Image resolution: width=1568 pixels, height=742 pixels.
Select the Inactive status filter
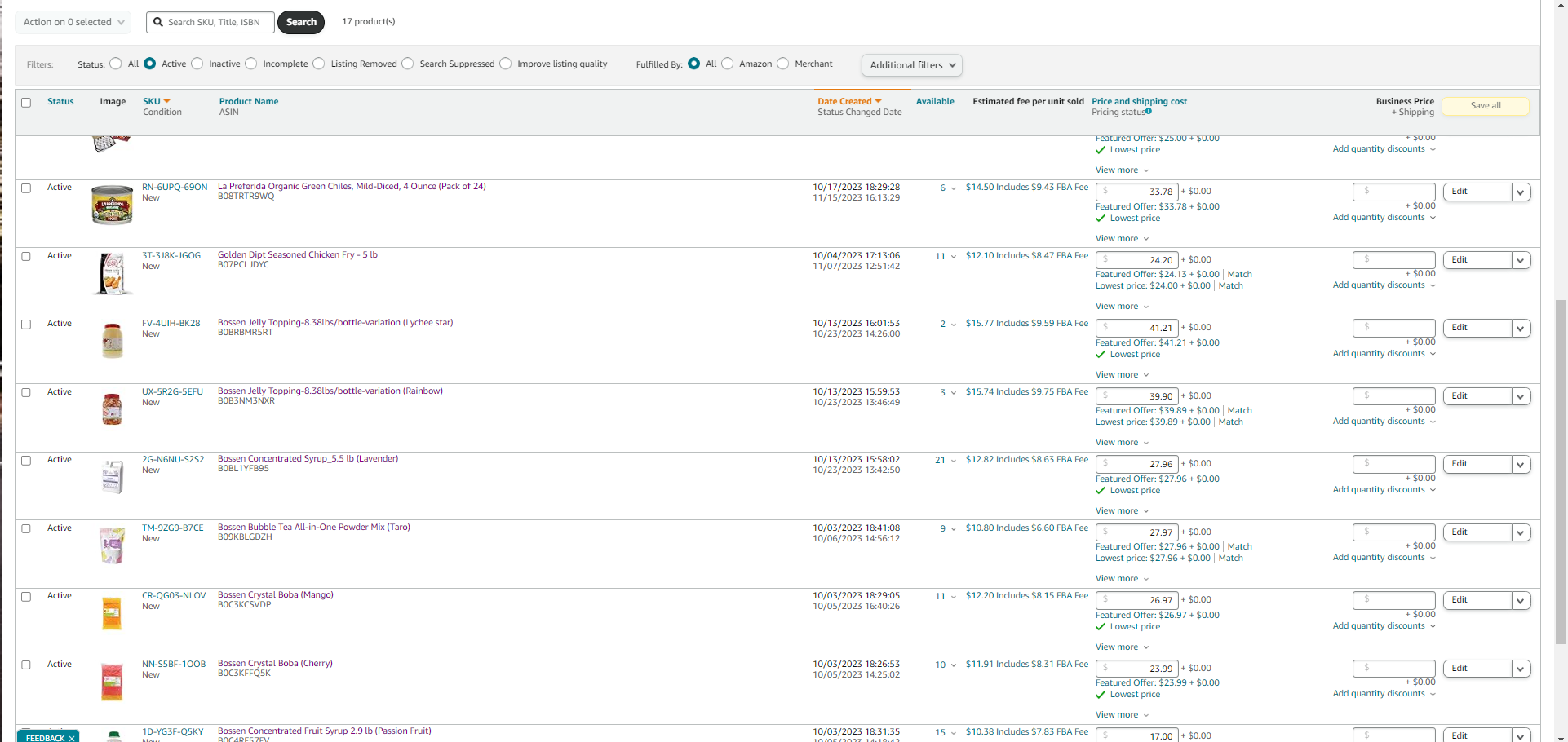coord(197,64)
